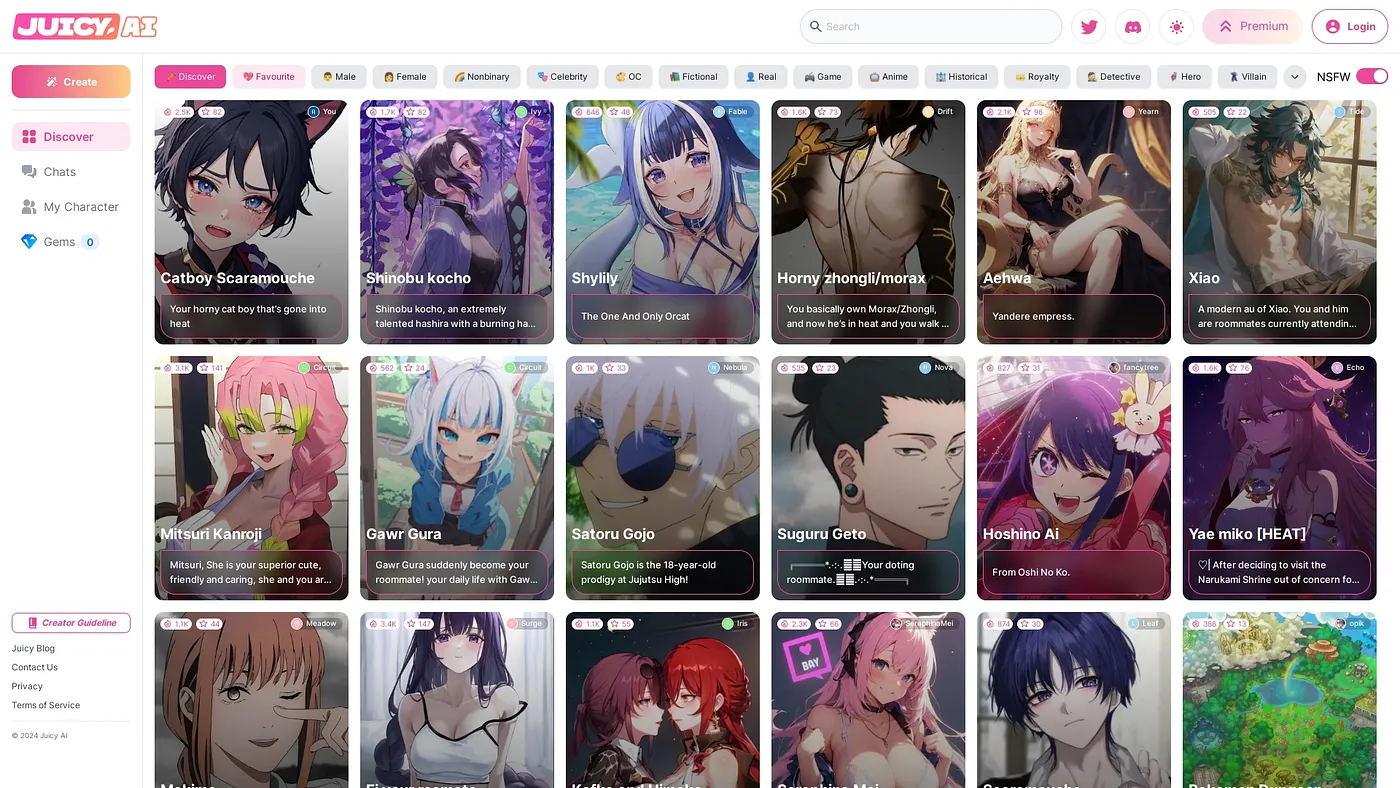The height and width of the screenshot is (788, 1400).
Task: Click chat count on Gawr Gura card
Action: point(381,368)
